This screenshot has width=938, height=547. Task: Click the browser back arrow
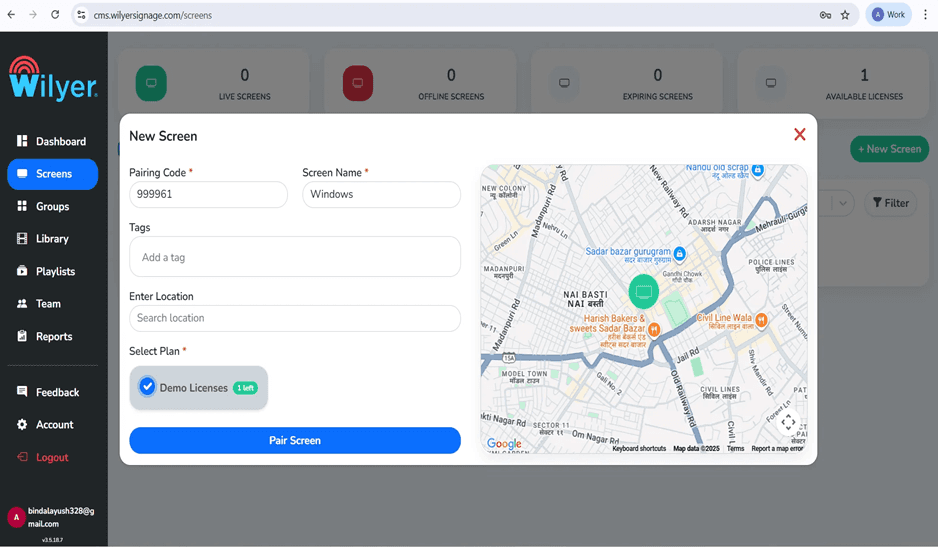tap(11, 15)
